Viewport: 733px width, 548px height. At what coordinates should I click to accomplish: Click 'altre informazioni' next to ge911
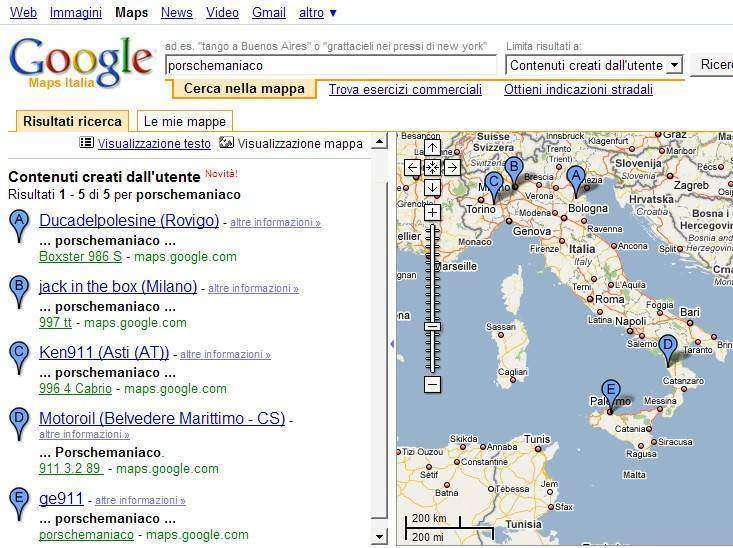pyautogui.click(x=140, y=500)
